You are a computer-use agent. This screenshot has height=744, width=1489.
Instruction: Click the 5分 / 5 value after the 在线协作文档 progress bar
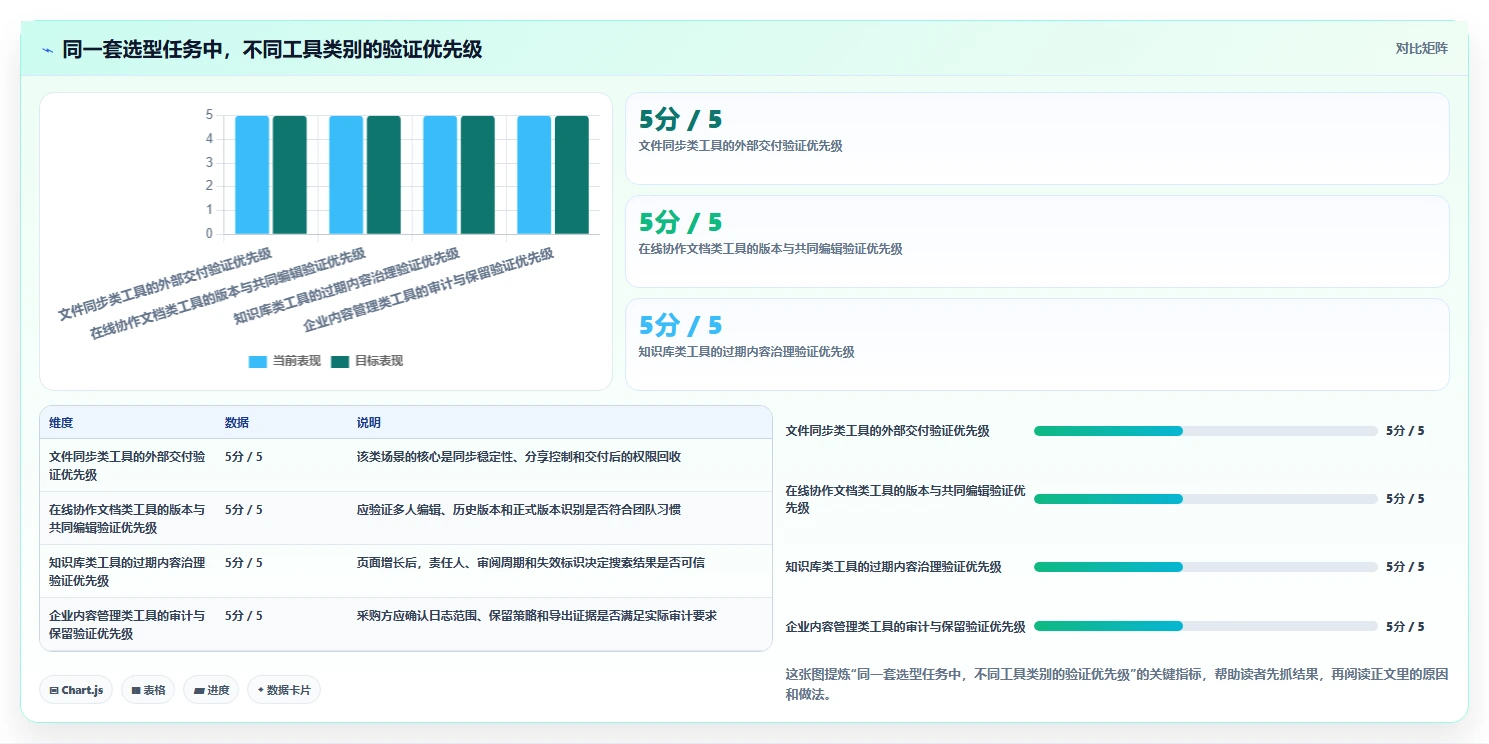click(x=1405, y=499)
